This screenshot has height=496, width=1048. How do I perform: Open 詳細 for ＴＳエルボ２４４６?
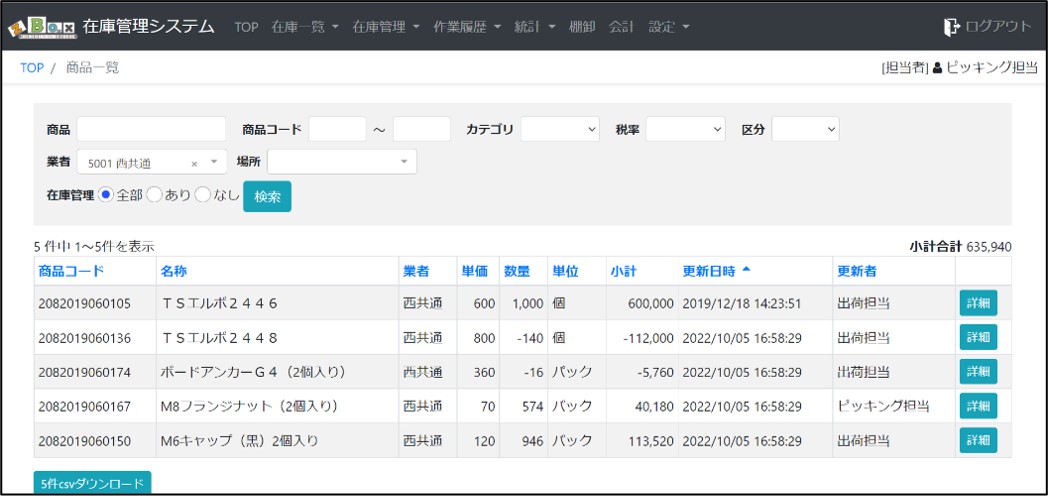pyautogui.click(x=978, y=303)
